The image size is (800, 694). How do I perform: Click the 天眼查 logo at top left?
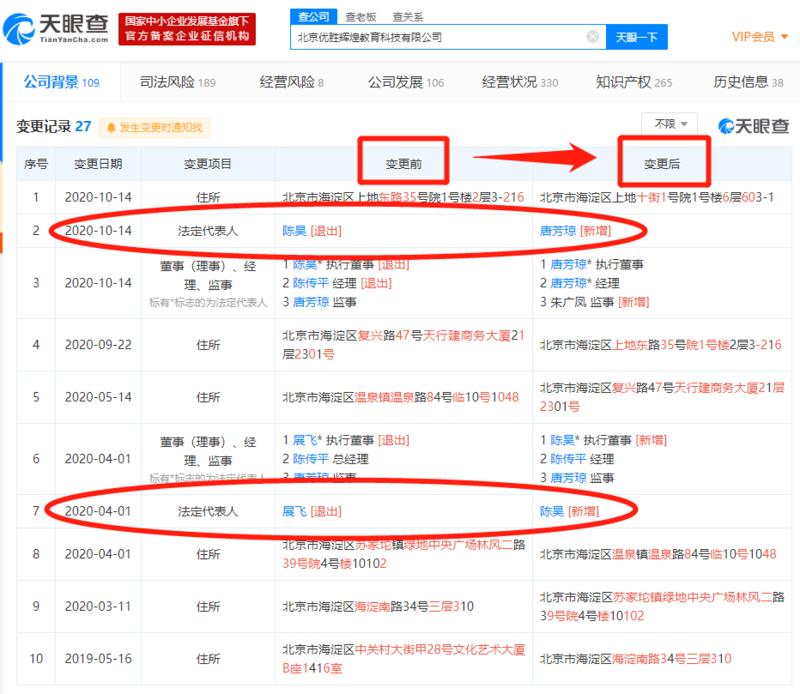52,27
